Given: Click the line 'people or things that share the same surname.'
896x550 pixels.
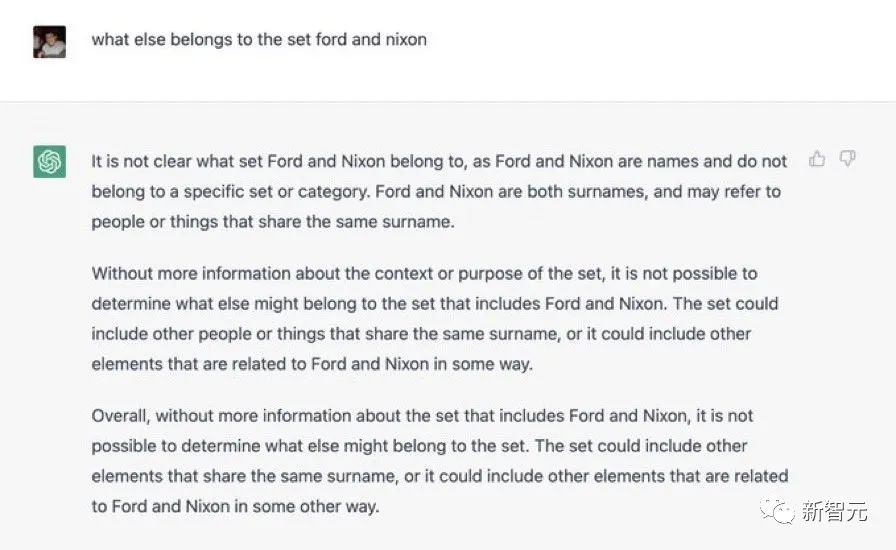Looking at the screenshot, I should click(x=273, y=222).
